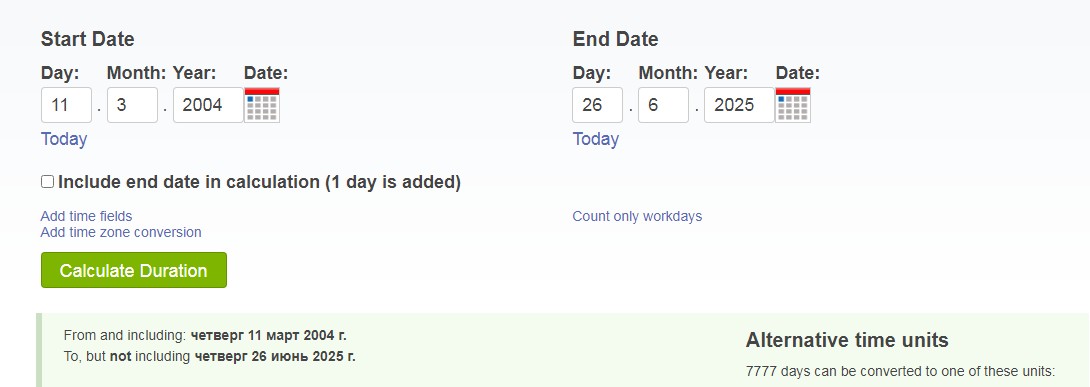Open the Start Date calendar picker icon
Image resolution: width=1090 pixels, height=387 pixels.
[x=262, y=105]
